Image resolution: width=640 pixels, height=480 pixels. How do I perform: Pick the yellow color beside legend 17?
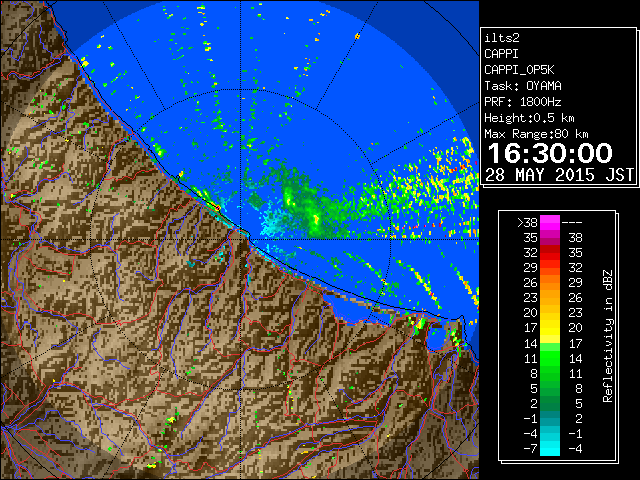[550, 328]
